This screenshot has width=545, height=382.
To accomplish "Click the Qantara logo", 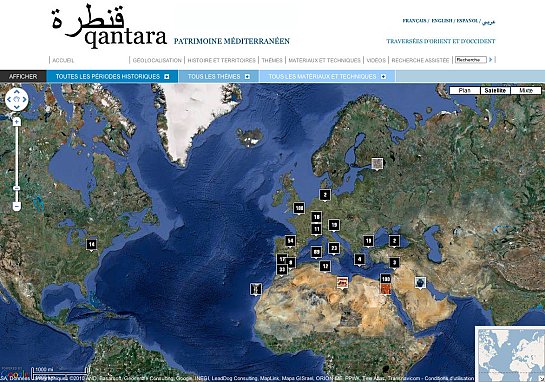I will click(x=109, y=26).
